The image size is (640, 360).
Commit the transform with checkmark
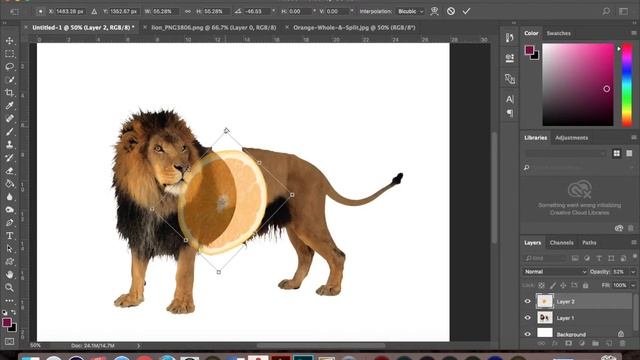(466, 11)
